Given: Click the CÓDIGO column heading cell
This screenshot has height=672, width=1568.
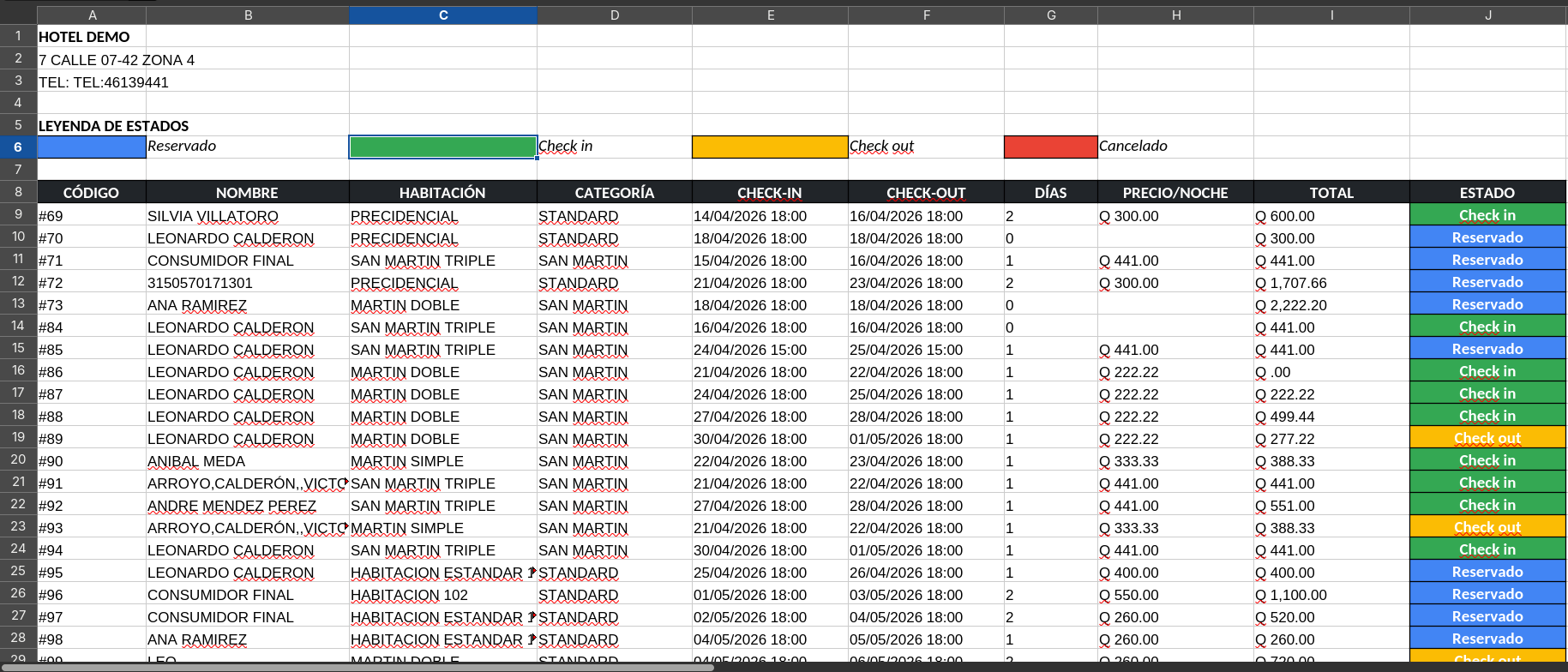Looking at the screenshot, I should 92,193.
